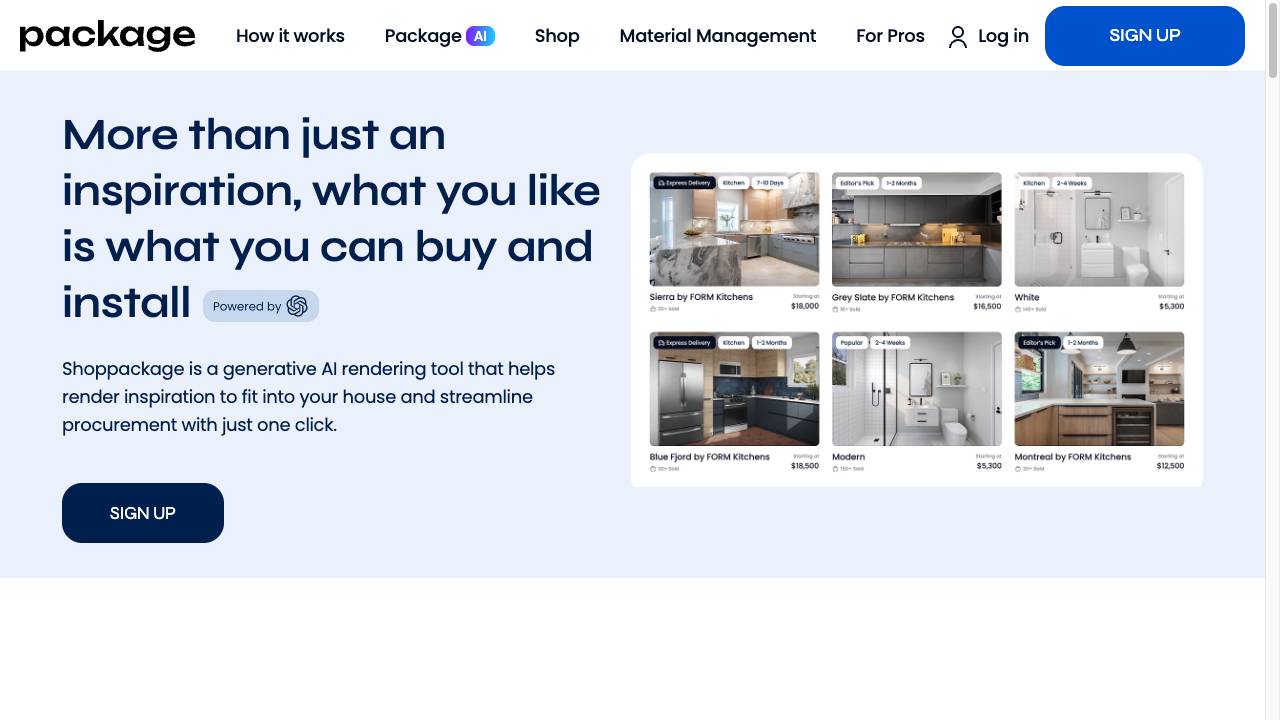Click the blue SIGN UP header button
Image resolution: width=1280 pixels, height=720 pixels.
(x=1145, y=36)
